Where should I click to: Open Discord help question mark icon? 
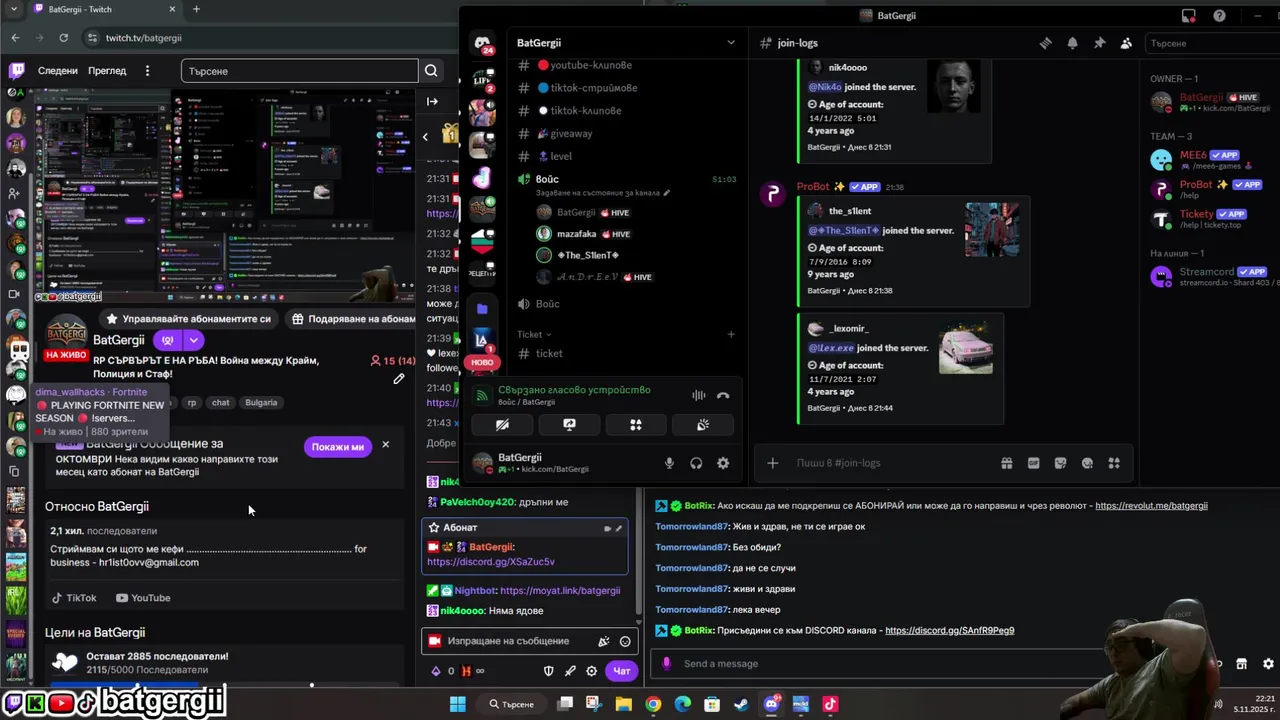(1219, 15)
